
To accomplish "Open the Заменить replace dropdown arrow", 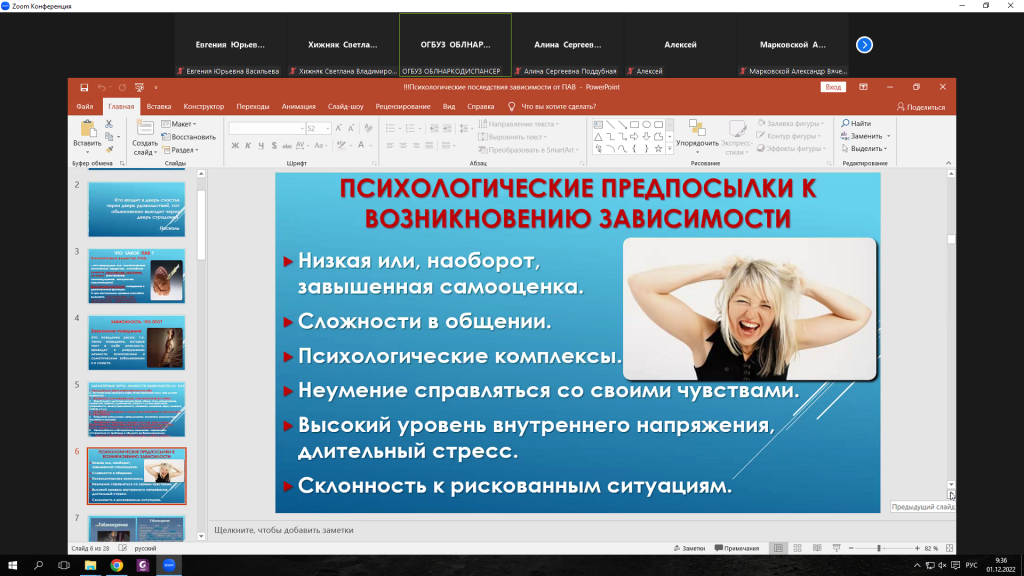I will click(888, 136).
